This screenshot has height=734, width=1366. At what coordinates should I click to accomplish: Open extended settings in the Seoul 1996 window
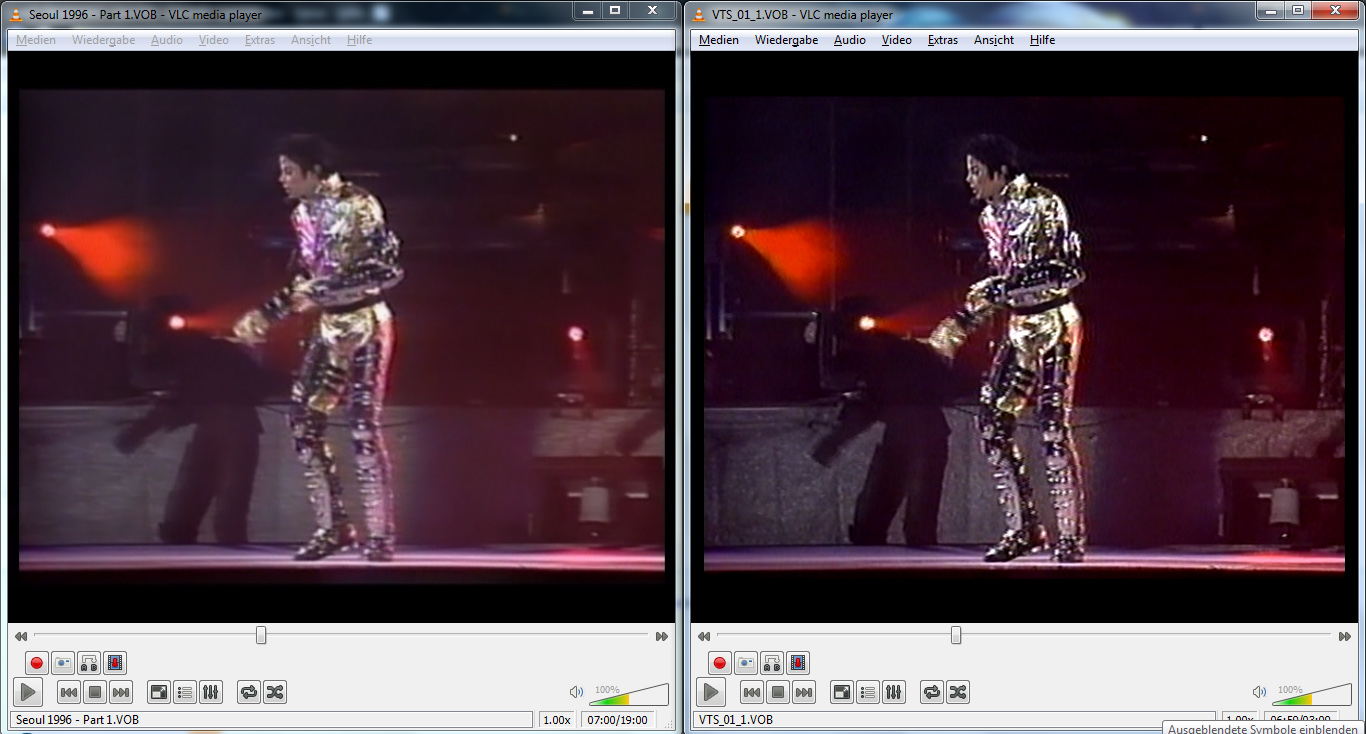click(x=211, y=692)
